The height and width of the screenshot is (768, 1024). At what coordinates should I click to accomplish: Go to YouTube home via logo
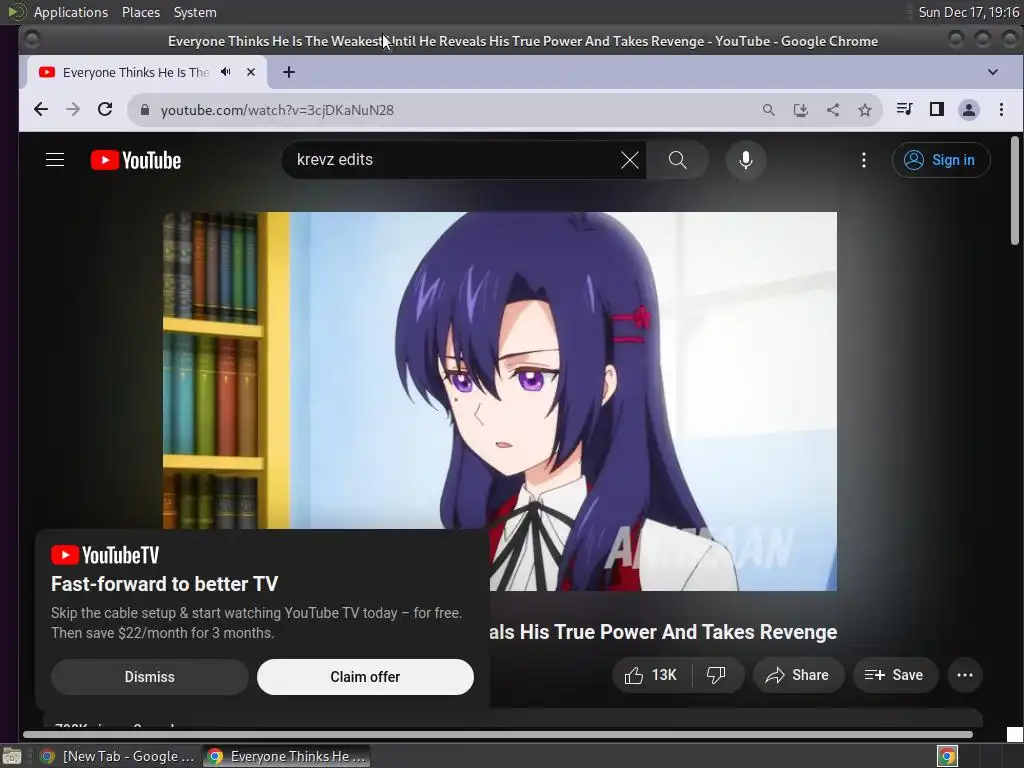point(136,160)
